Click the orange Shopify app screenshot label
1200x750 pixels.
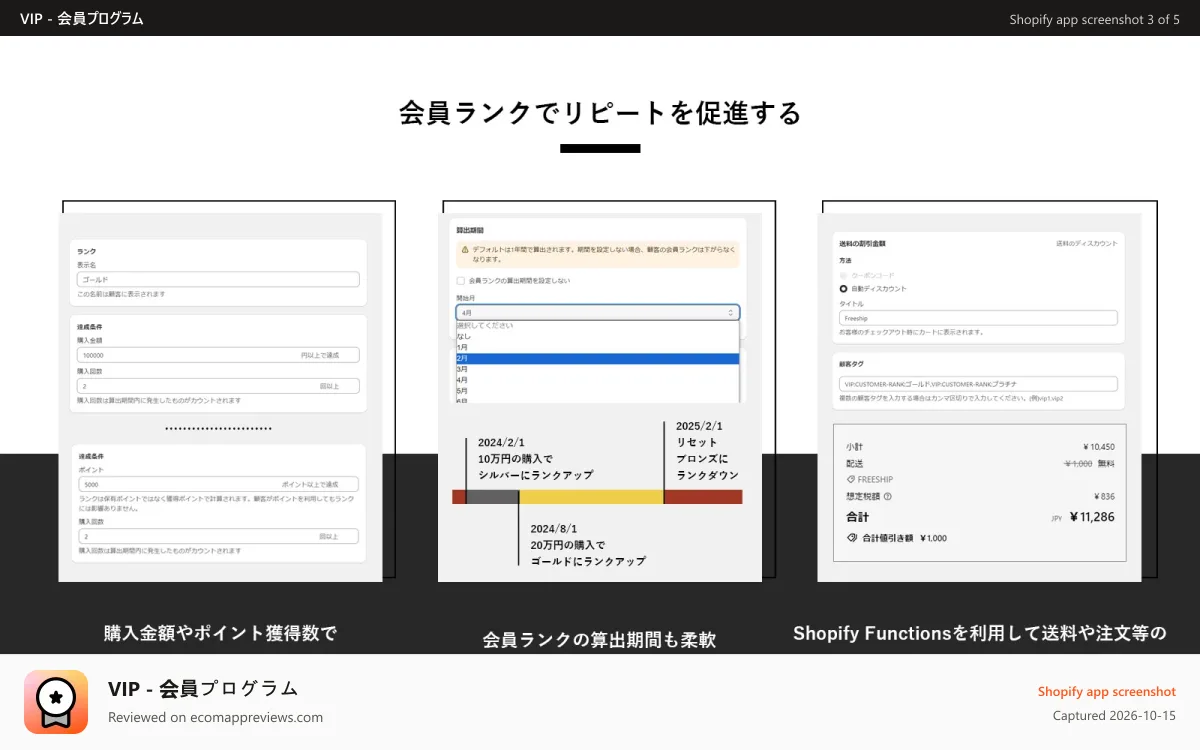(x=1107, y=692)
